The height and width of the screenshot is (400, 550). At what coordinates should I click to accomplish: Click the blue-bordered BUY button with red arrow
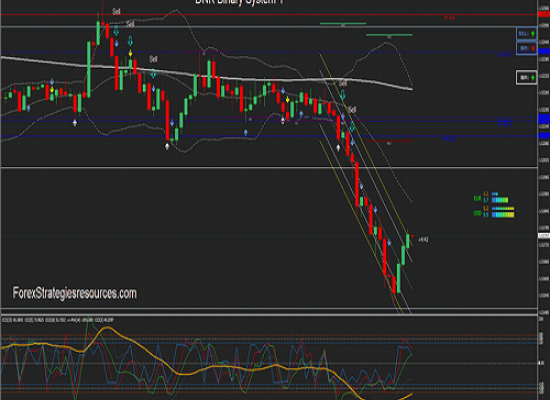pyautogui.click(x=526, y=48)
